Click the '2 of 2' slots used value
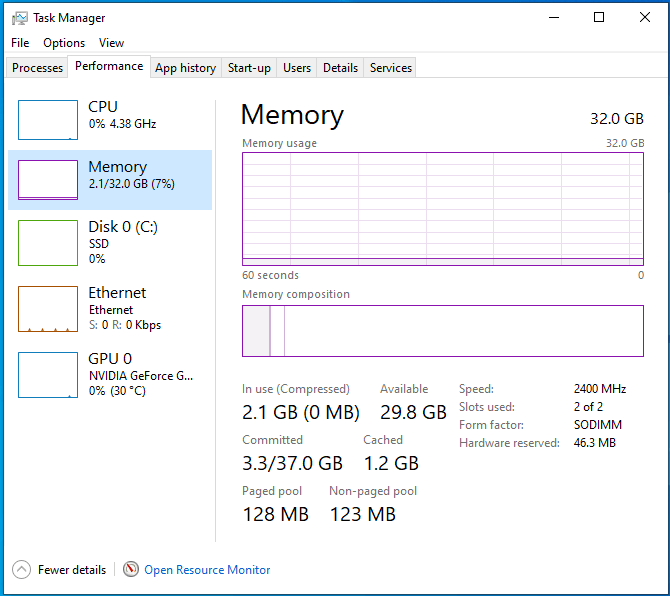 pyautogui.click(x=588, y=407)
